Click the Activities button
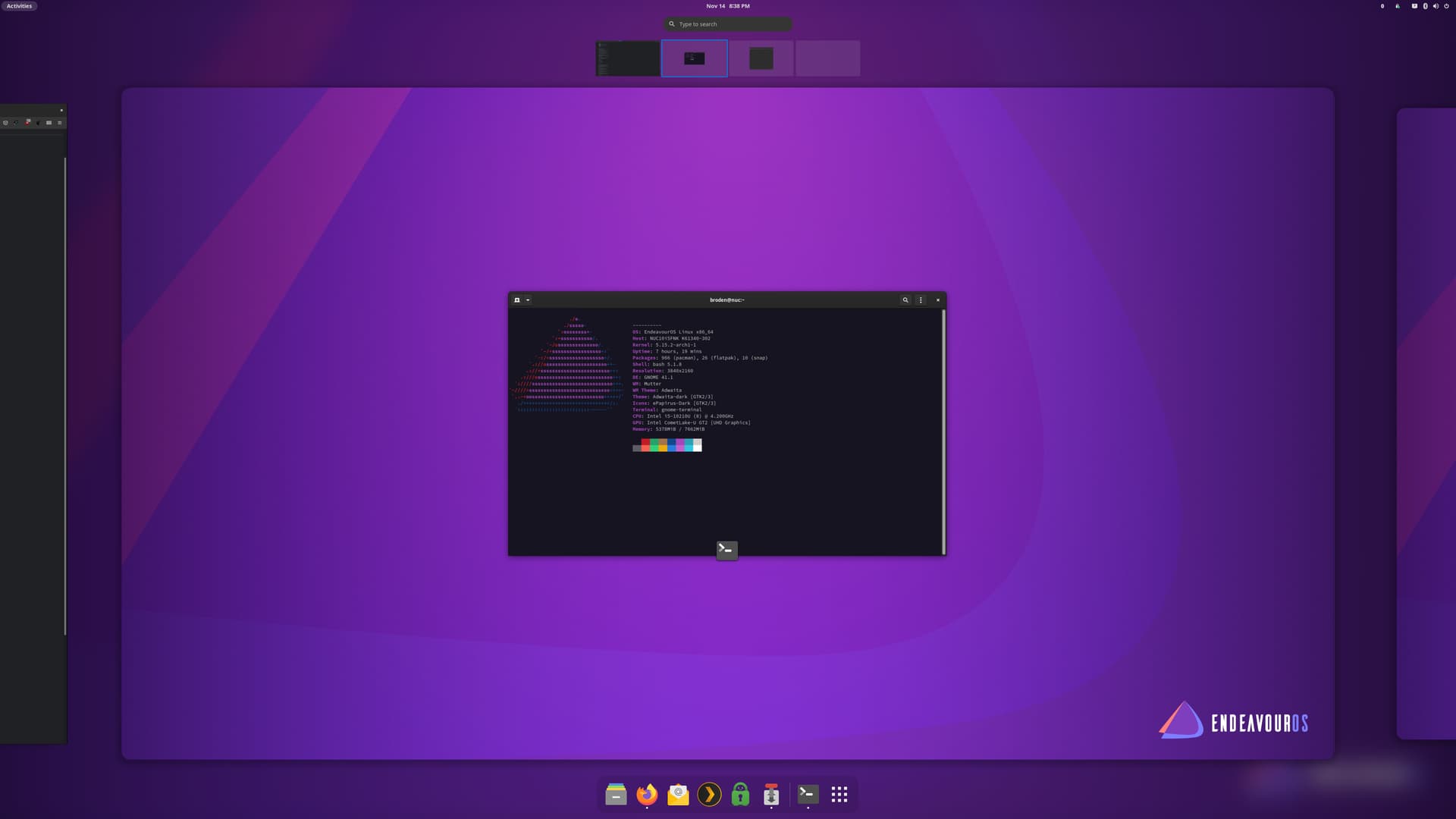The width and height of the screenshot is (1456, 819). coord(19,6)
